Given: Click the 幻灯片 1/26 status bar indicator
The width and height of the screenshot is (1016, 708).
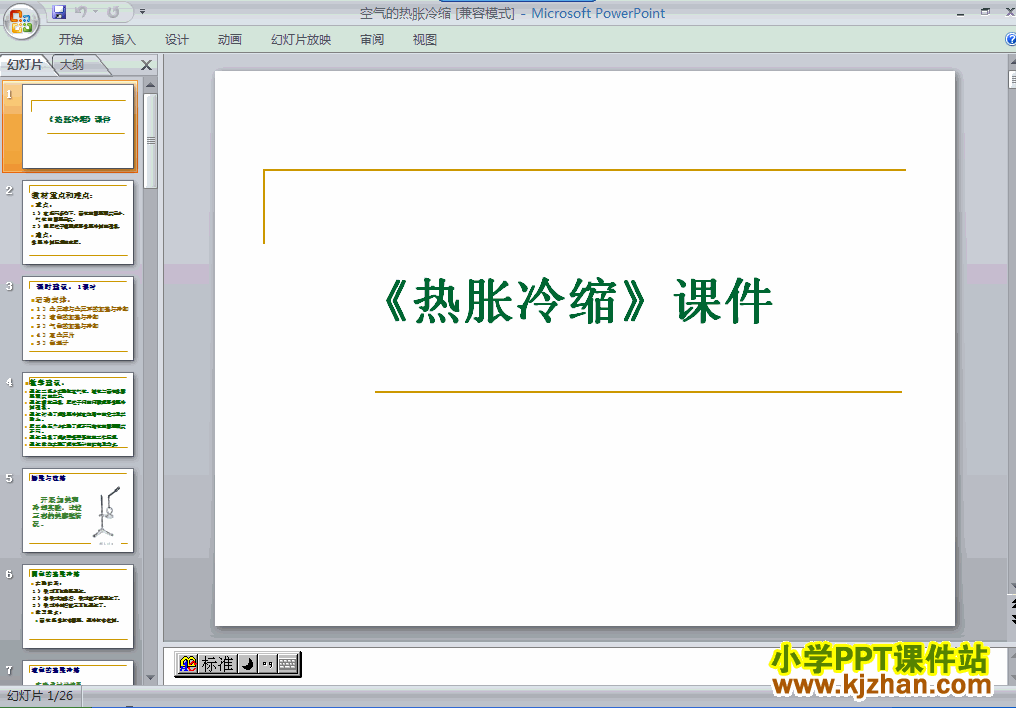Looking at the screenshot, I should coord(40,696).
